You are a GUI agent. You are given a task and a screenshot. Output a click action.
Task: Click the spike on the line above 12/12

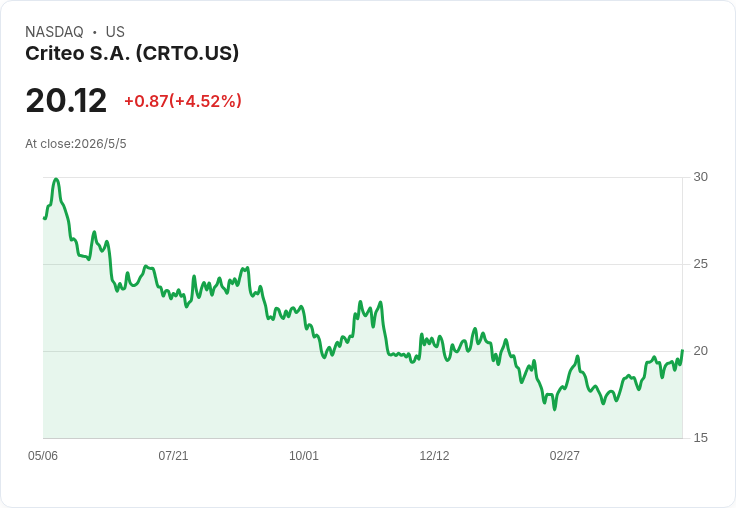pos(422,334)
